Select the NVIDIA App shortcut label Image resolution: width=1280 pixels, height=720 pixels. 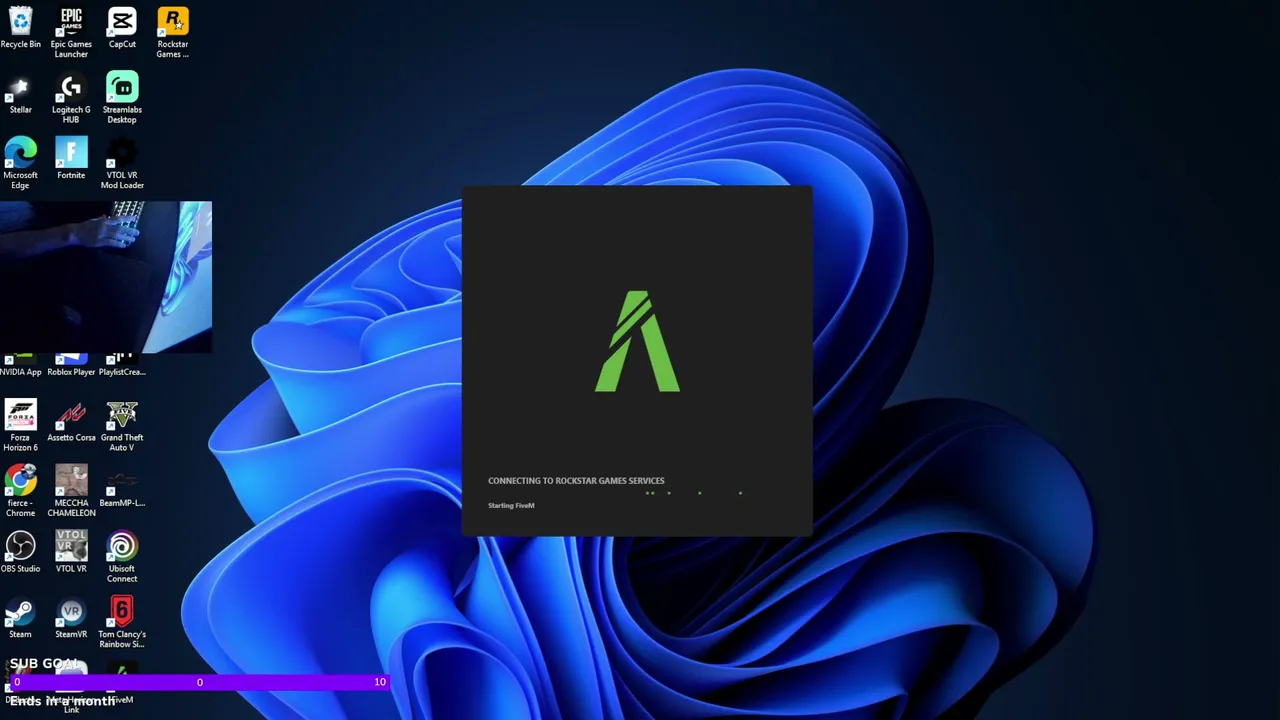[x=20, y=372]
